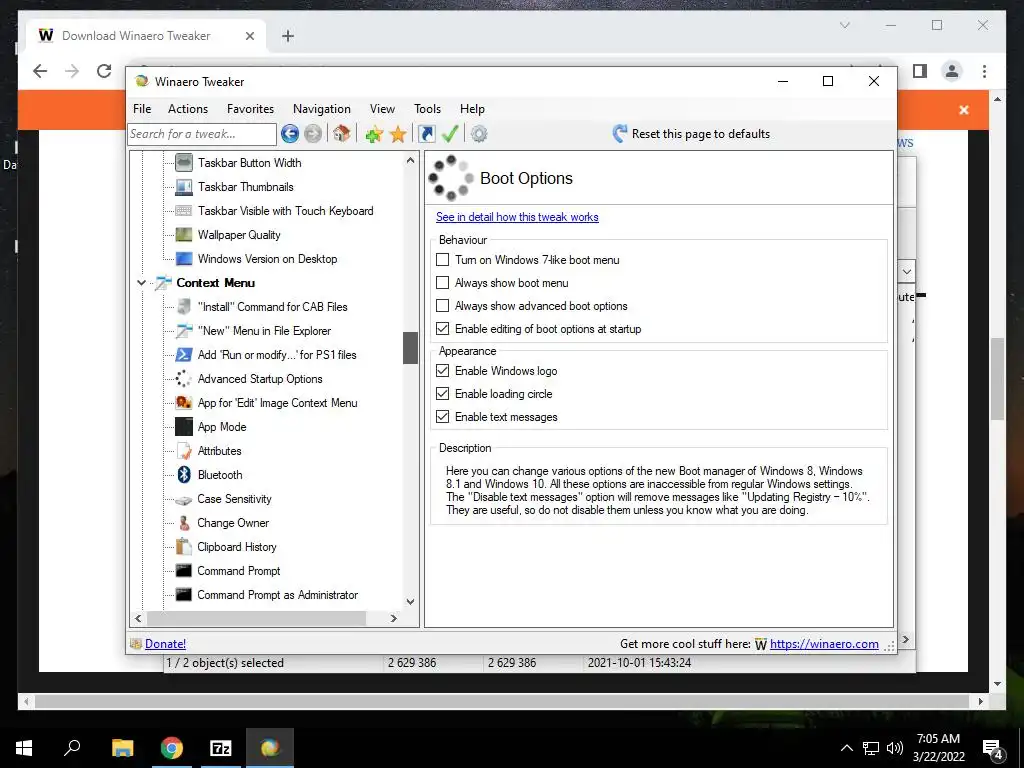The width and height of the screenshot is (1024, 768).
Task: Click the Taskbar Button Width icon
Action: pos(184,163)
